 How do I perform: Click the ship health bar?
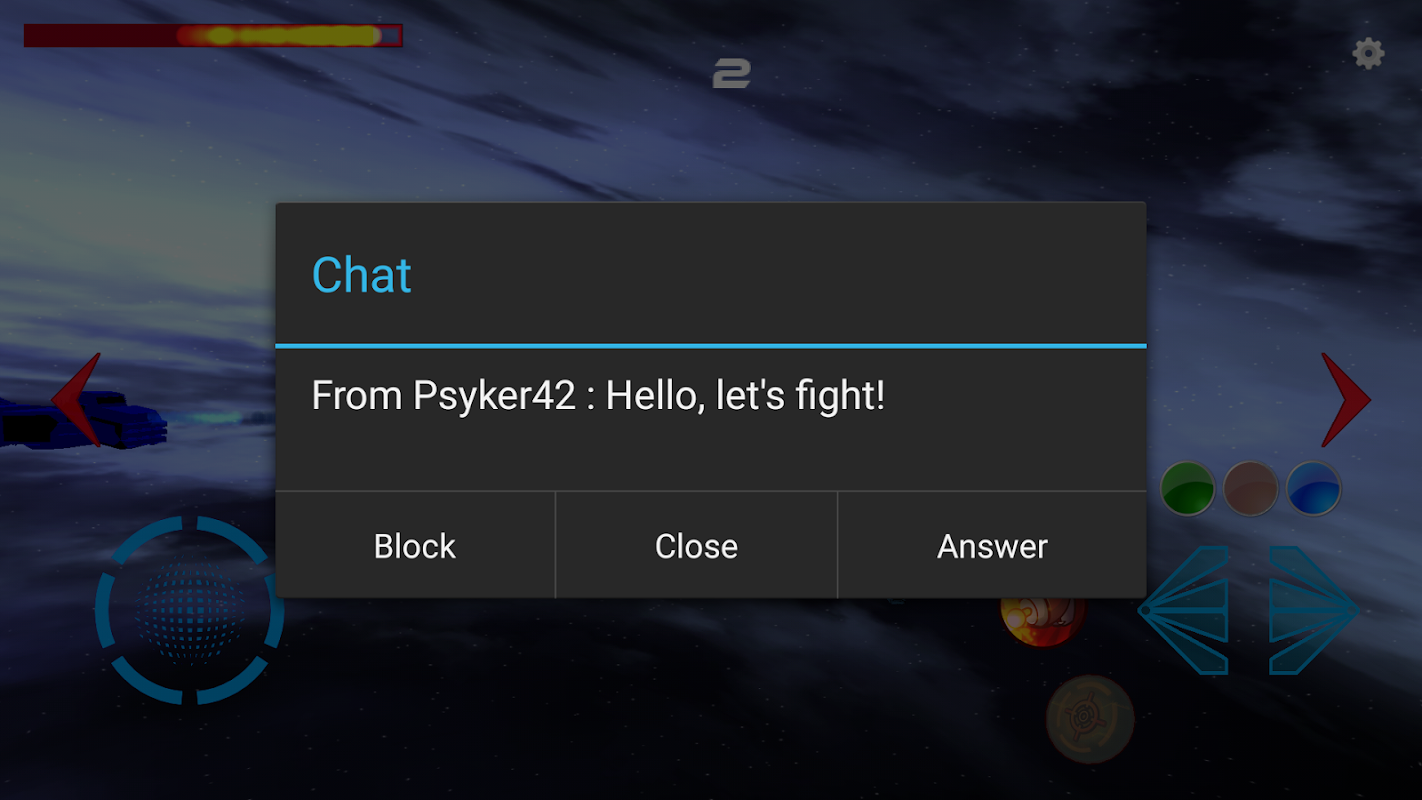[x=213, y=36]
